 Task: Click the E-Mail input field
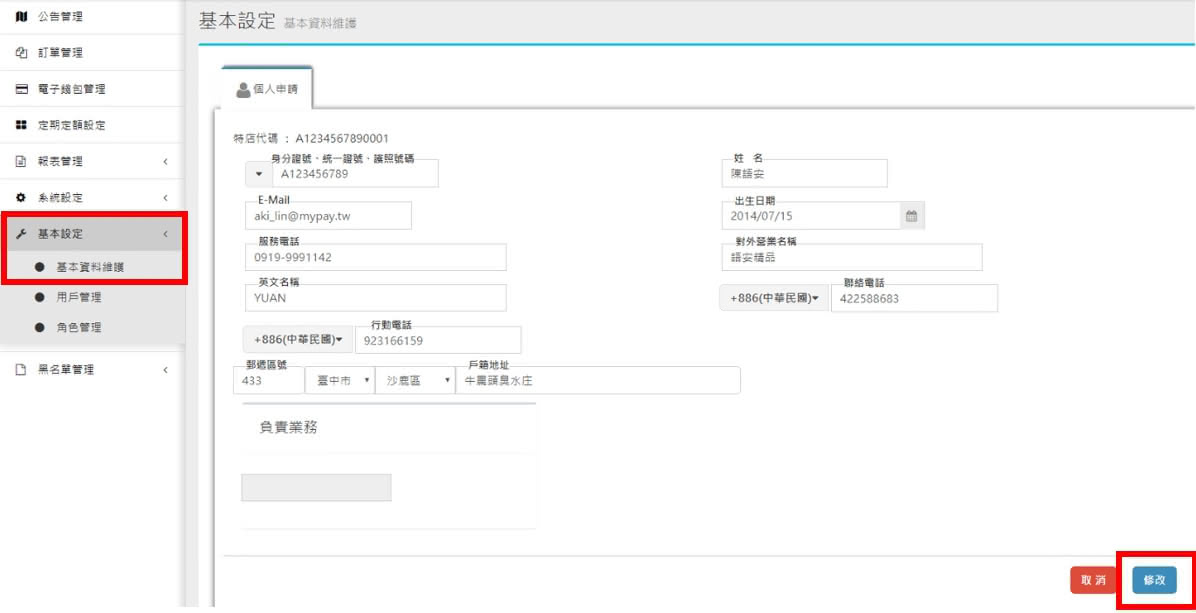pos(328,216)
